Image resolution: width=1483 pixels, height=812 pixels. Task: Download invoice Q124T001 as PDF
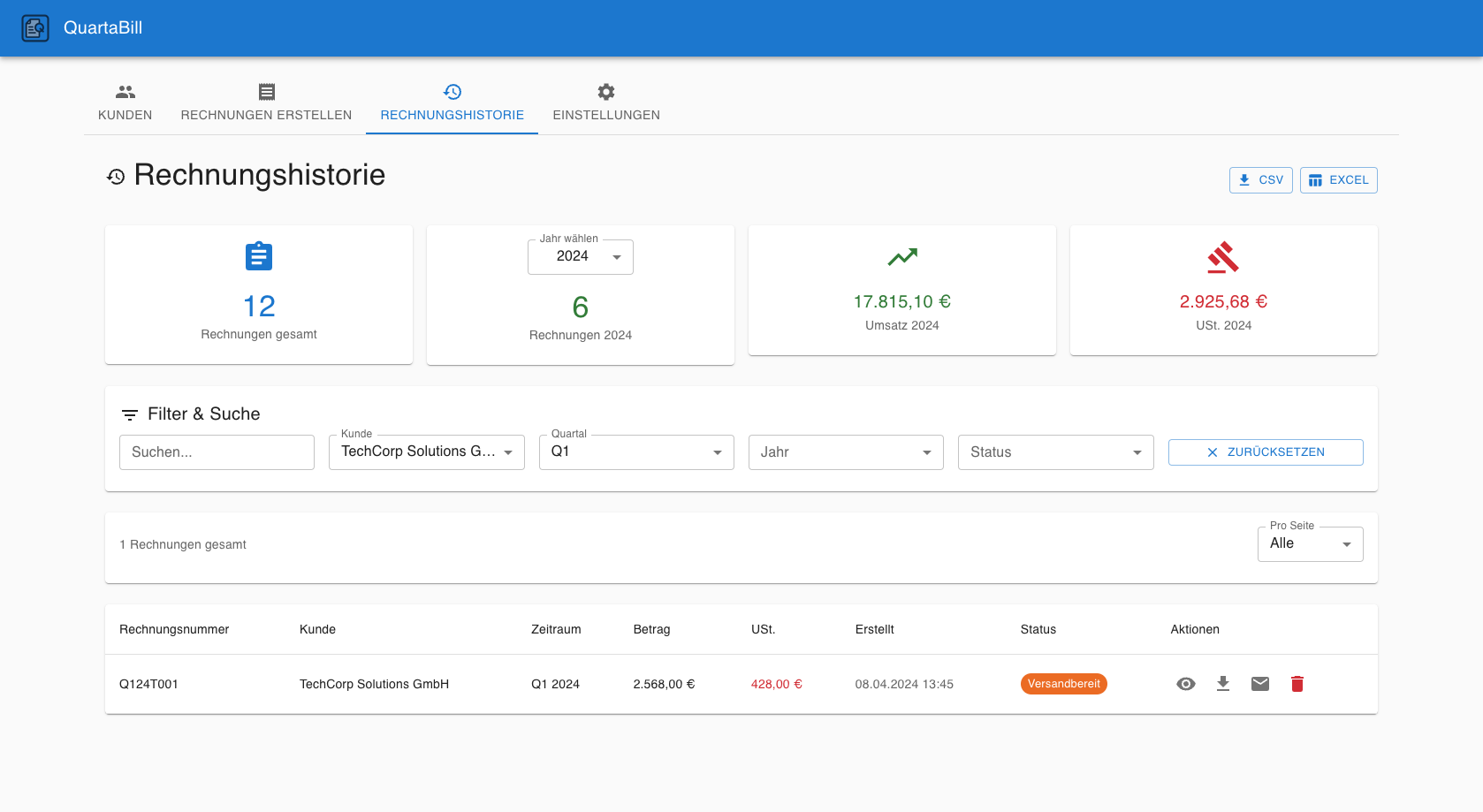click(x=1223, y=684)
